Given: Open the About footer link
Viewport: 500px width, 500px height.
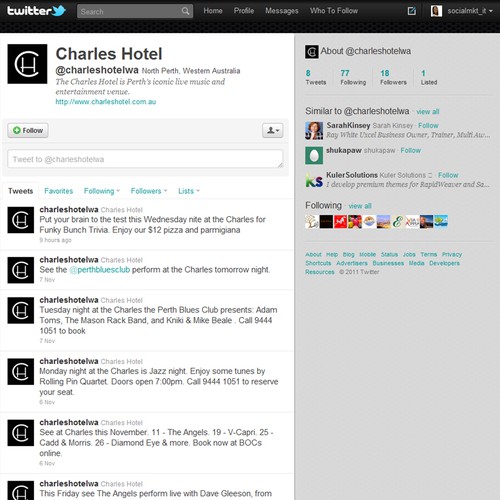Looking at the screenshot, I should [313, 254].
